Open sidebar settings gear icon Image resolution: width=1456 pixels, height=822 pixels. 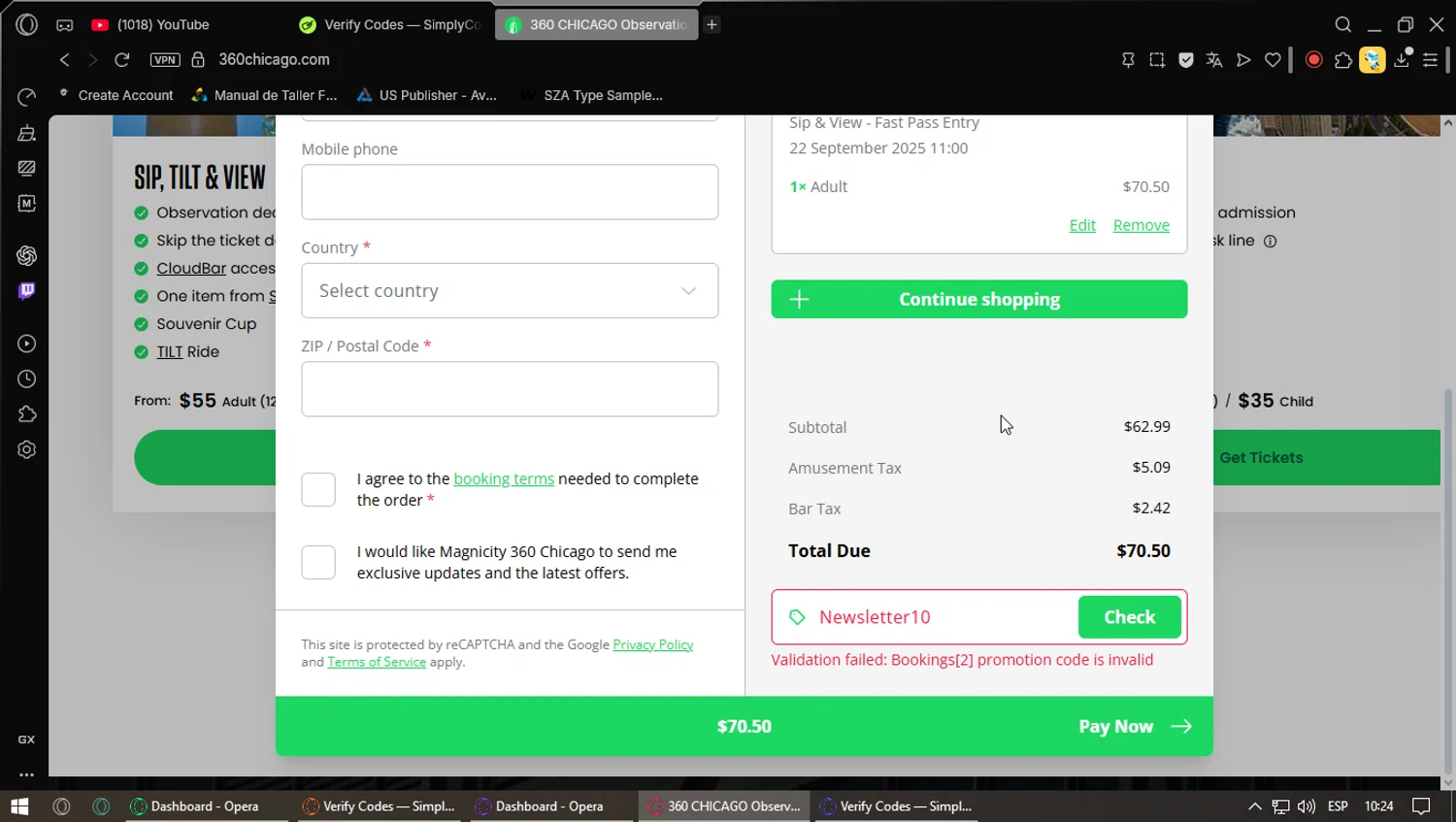pos(27,450)
